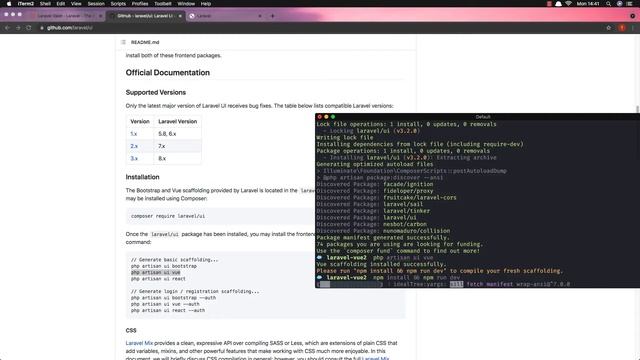This screenshot has width=640, height=360.
Task: Click the browser profile dropdown icon
Action: click(x=632, y=16)
